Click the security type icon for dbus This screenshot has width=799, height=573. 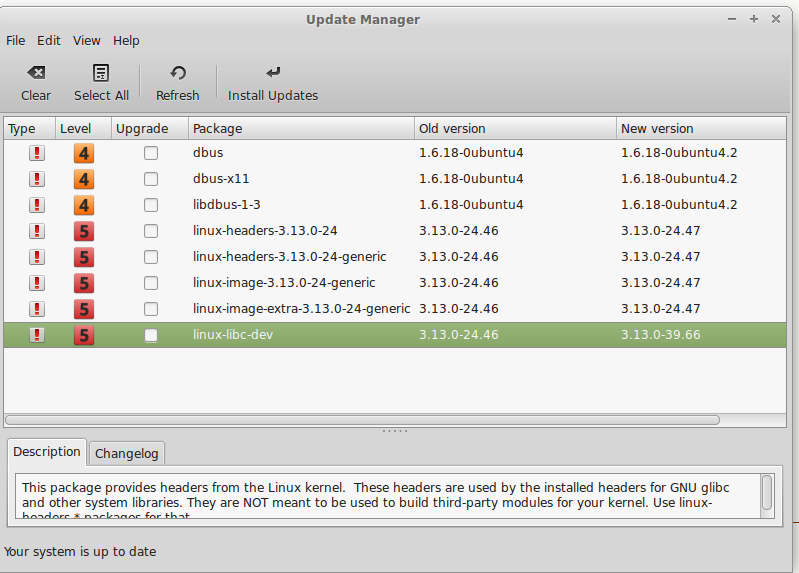(37, 153)
